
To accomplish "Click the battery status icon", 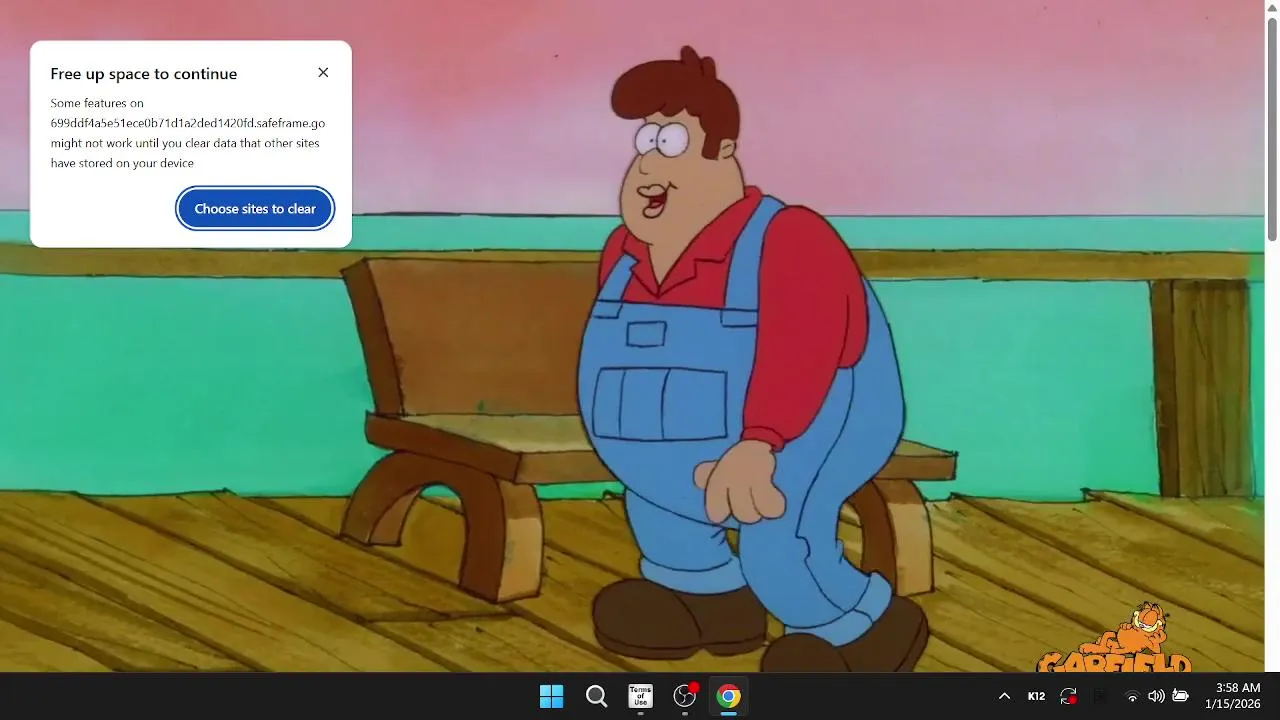I will (x=1180, y=696).
